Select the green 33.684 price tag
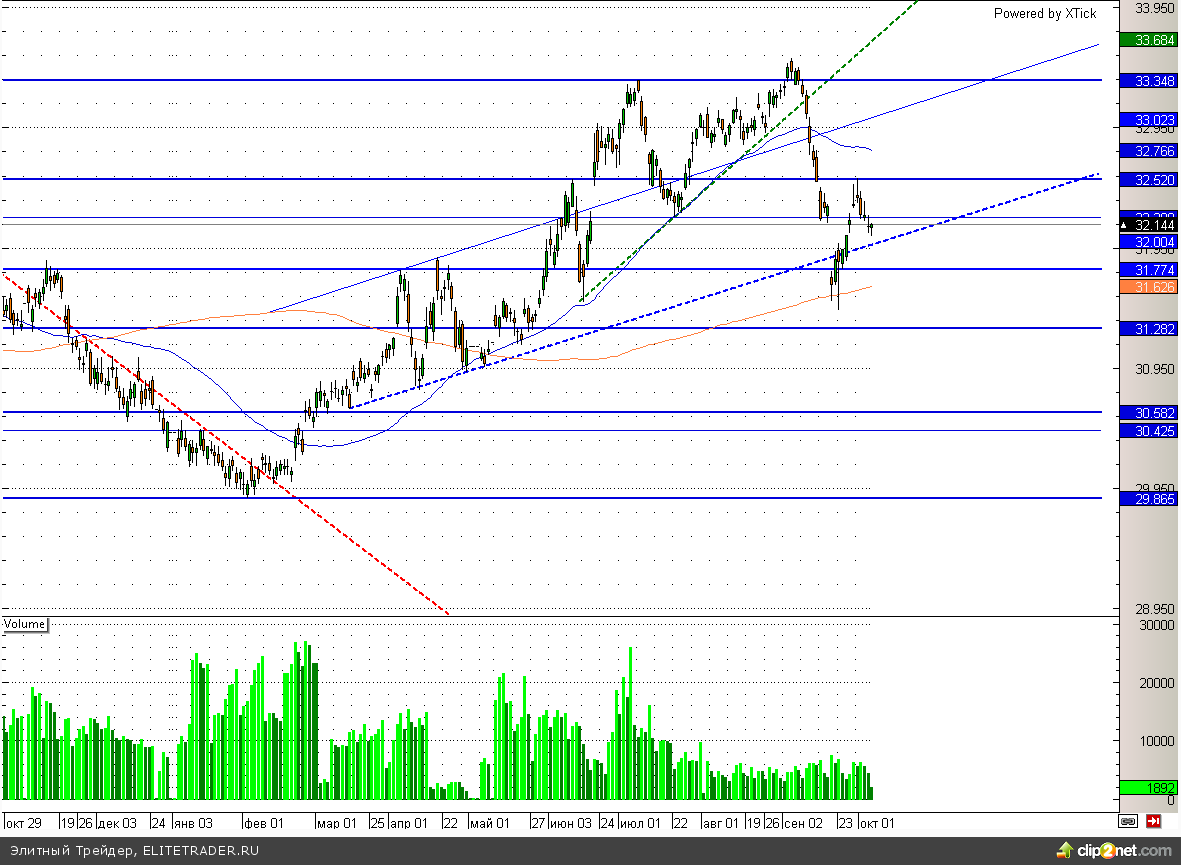1181x865 pixels. (1147, 40)
